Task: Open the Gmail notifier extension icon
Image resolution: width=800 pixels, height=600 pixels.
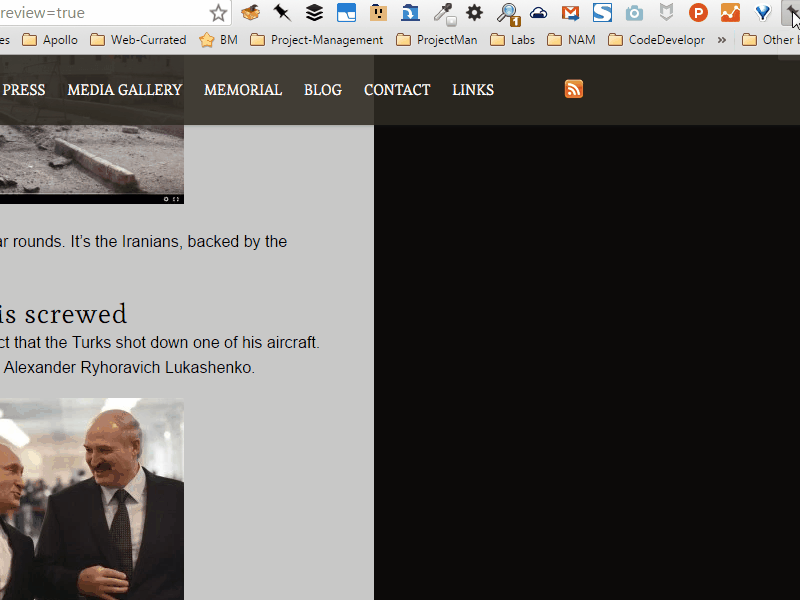Action: (570, 13)
